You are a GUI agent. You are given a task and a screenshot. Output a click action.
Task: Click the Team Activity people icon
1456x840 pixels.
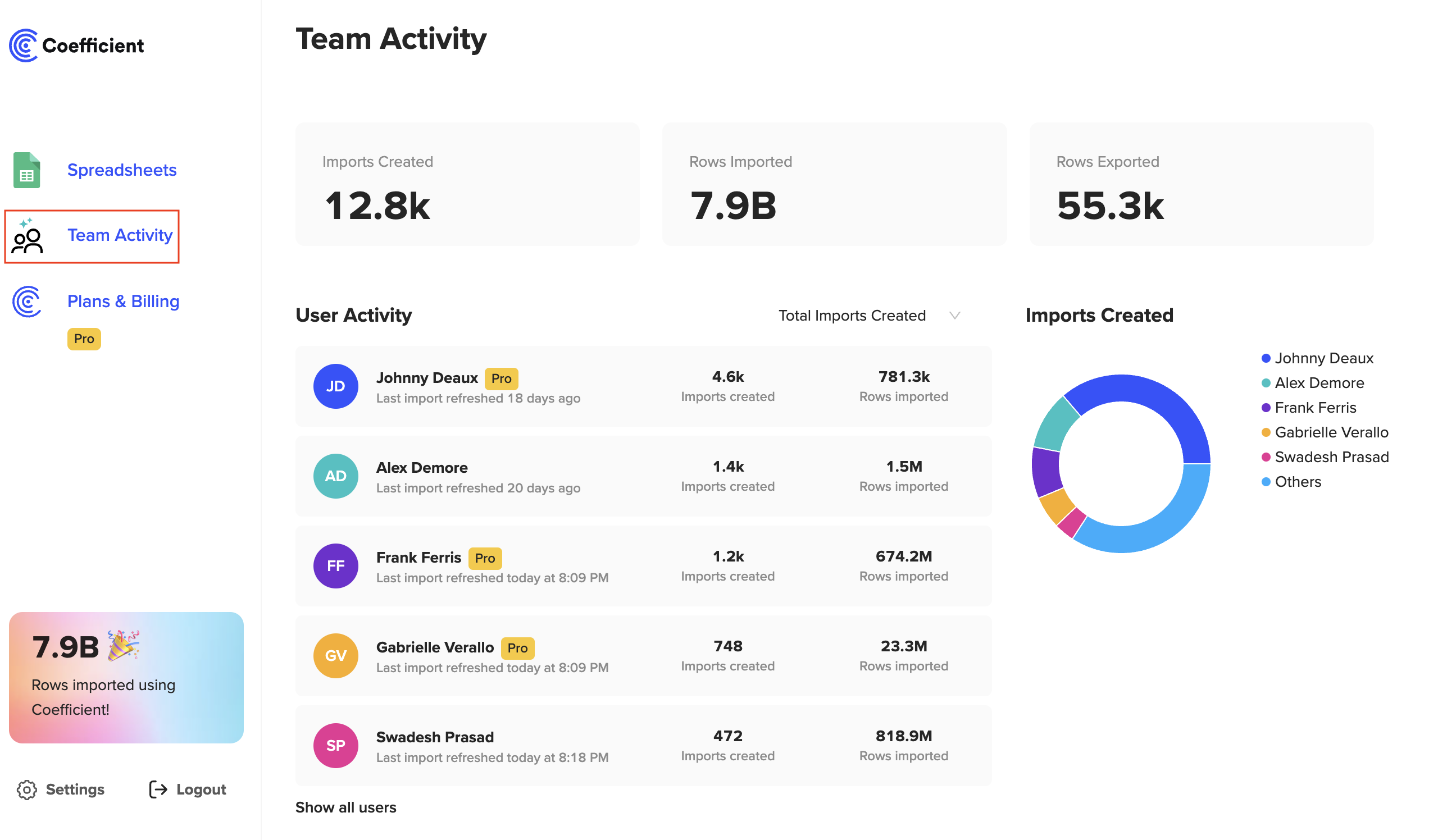click(27, 236)
